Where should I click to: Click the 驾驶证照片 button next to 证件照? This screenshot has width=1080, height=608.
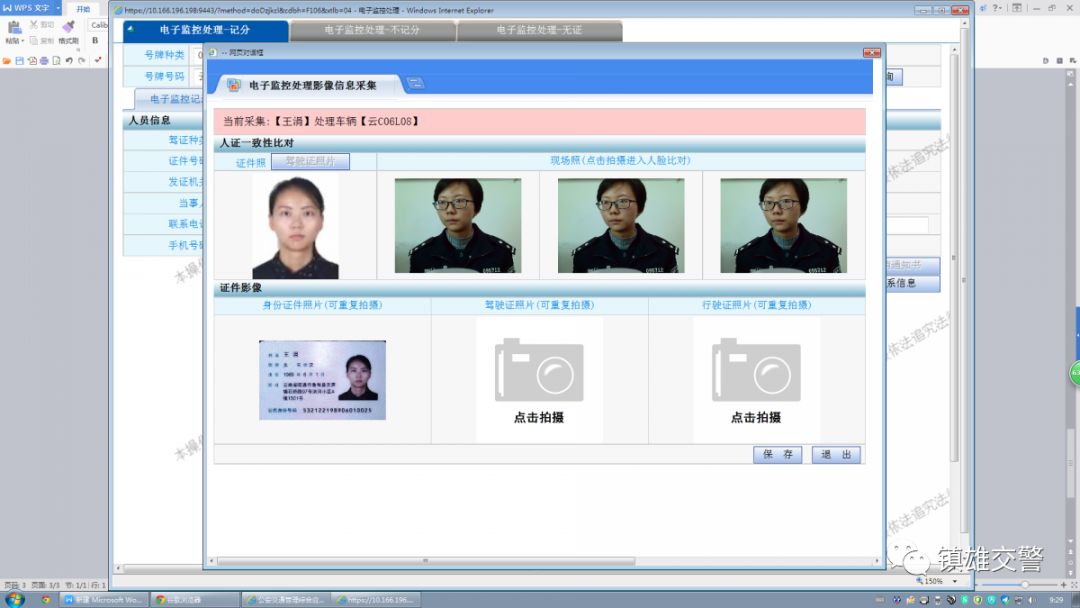pos(310,161)
